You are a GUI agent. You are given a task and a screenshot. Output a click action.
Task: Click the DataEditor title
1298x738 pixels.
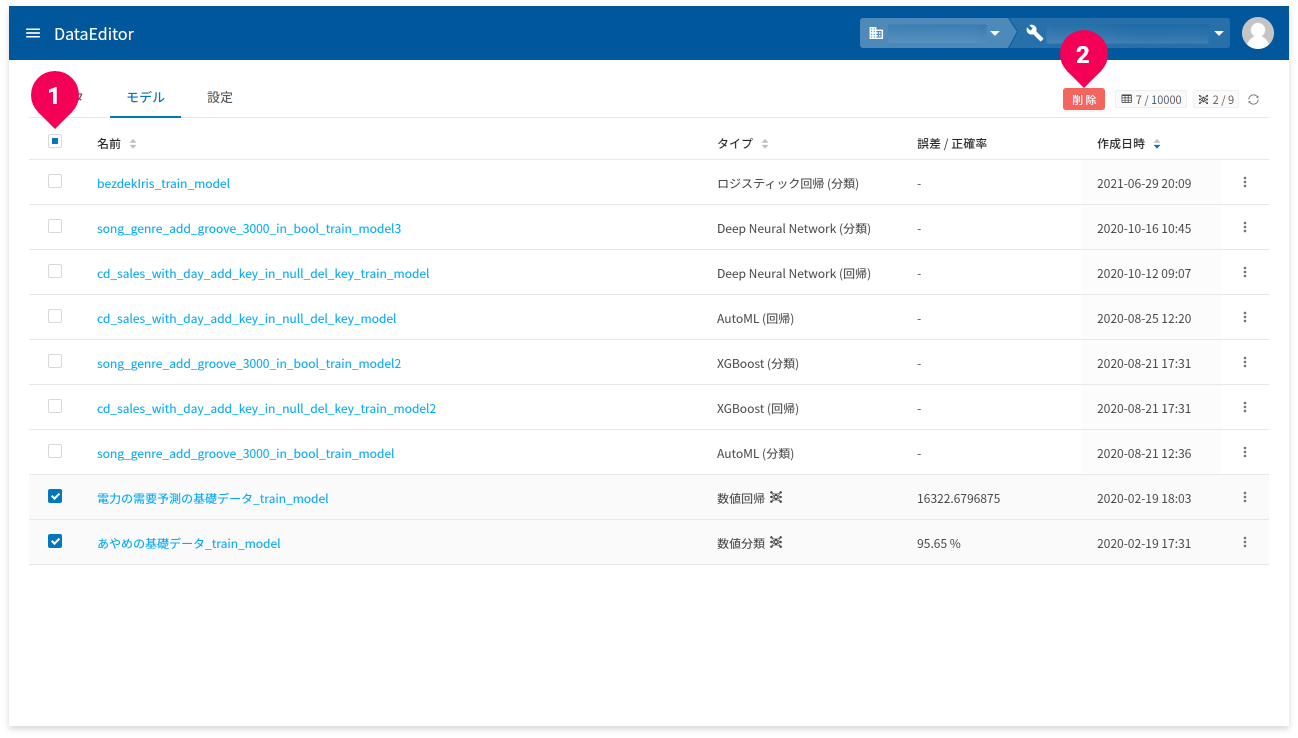[94, 34]
